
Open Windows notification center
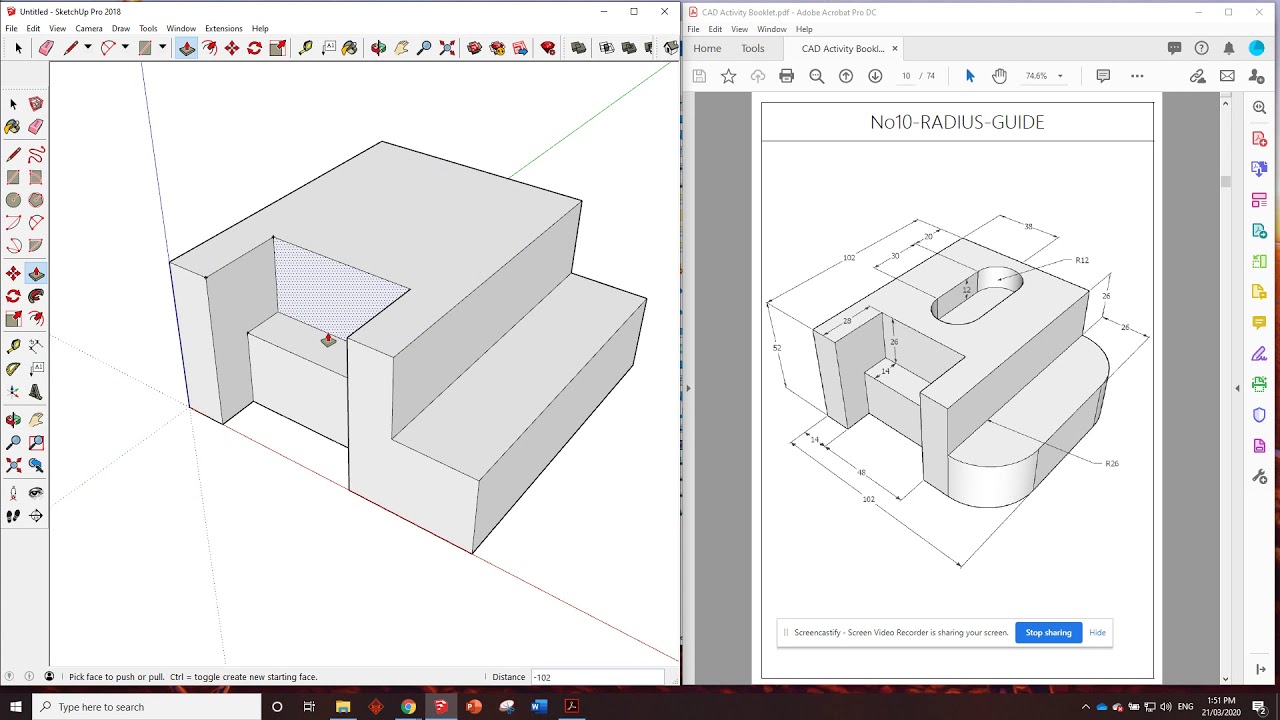pyautogui.click(x=1259, y=707)
